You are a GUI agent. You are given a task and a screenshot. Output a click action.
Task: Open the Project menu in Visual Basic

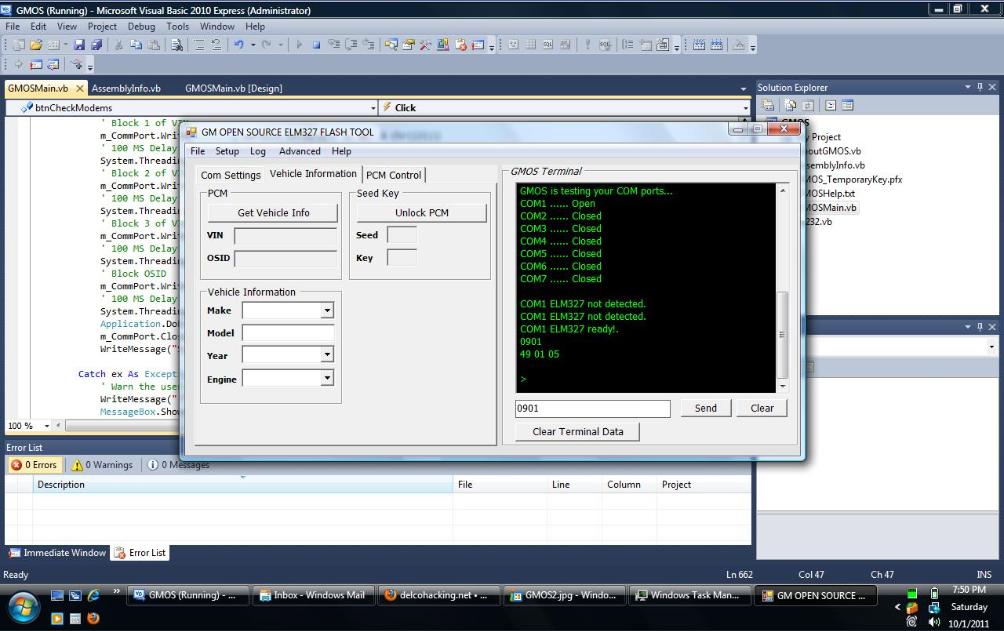pos(102,26)
